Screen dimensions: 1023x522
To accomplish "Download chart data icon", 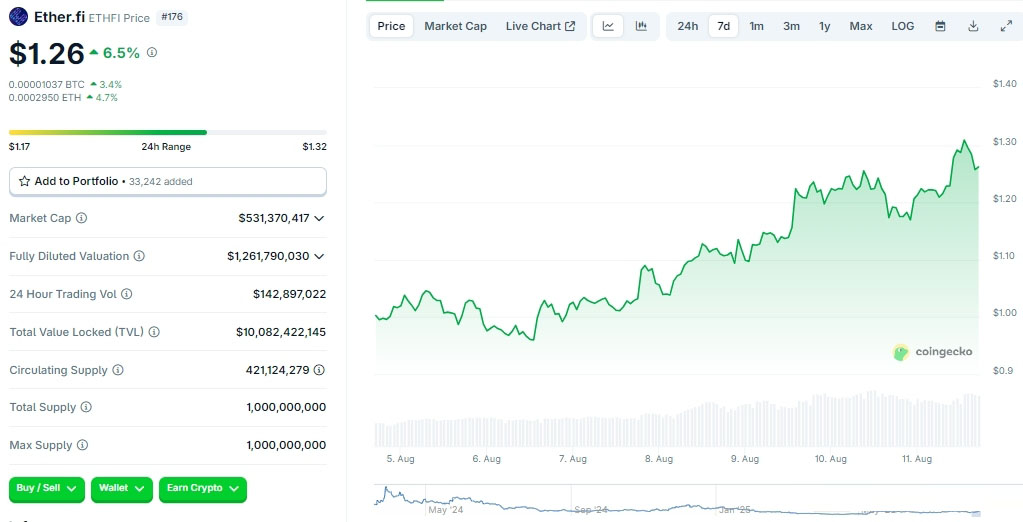I will tap(973, 26).
